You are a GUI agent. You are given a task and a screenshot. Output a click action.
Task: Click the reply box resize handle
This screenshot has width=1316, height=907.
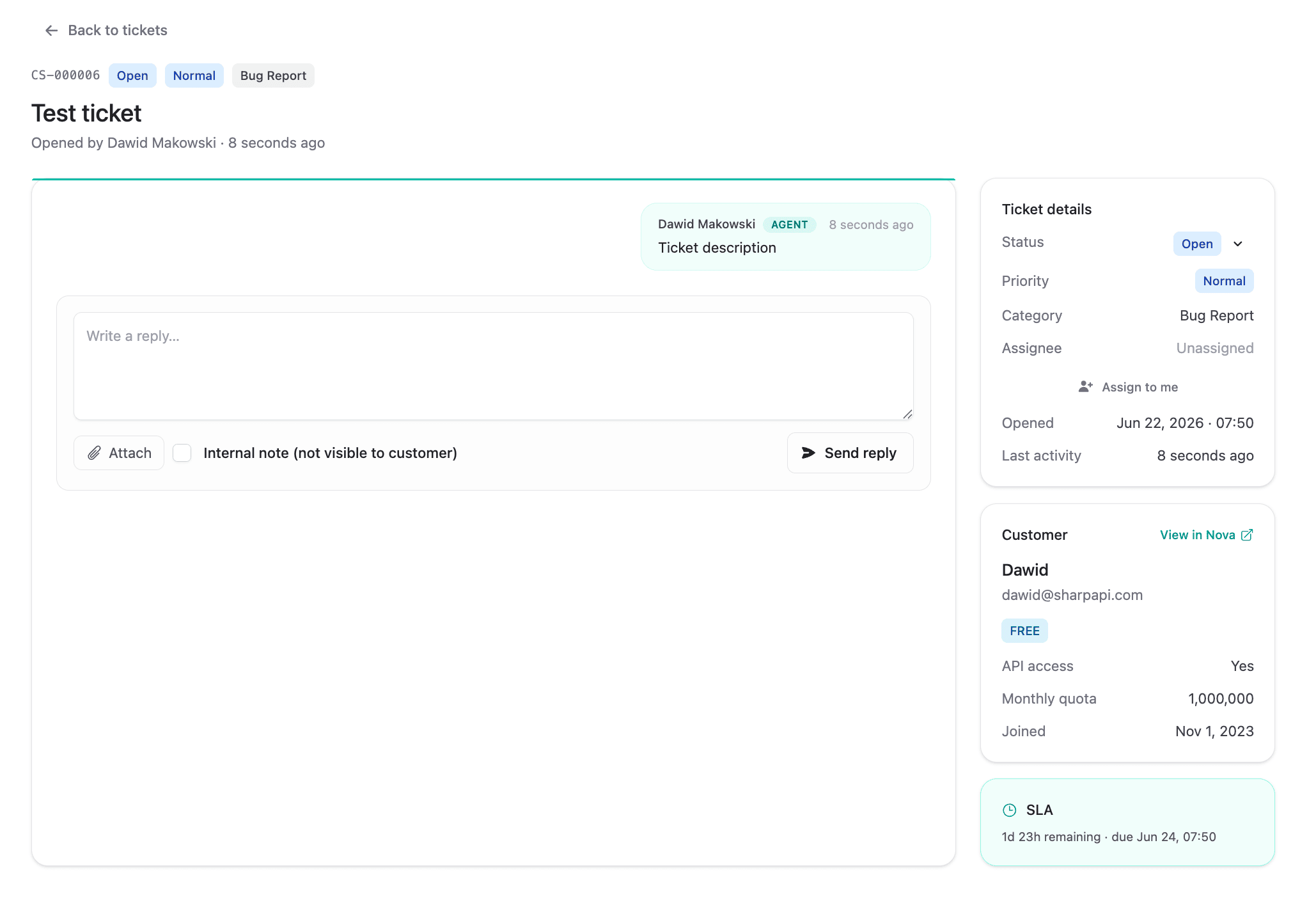pos(907,414)
